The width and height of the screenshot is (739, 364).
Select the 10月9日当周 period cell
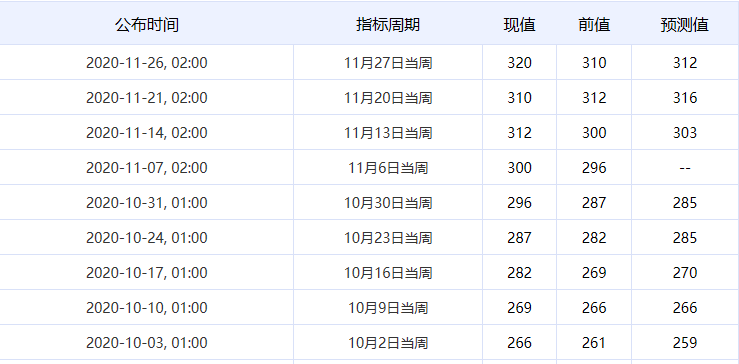tap(388, 307)
